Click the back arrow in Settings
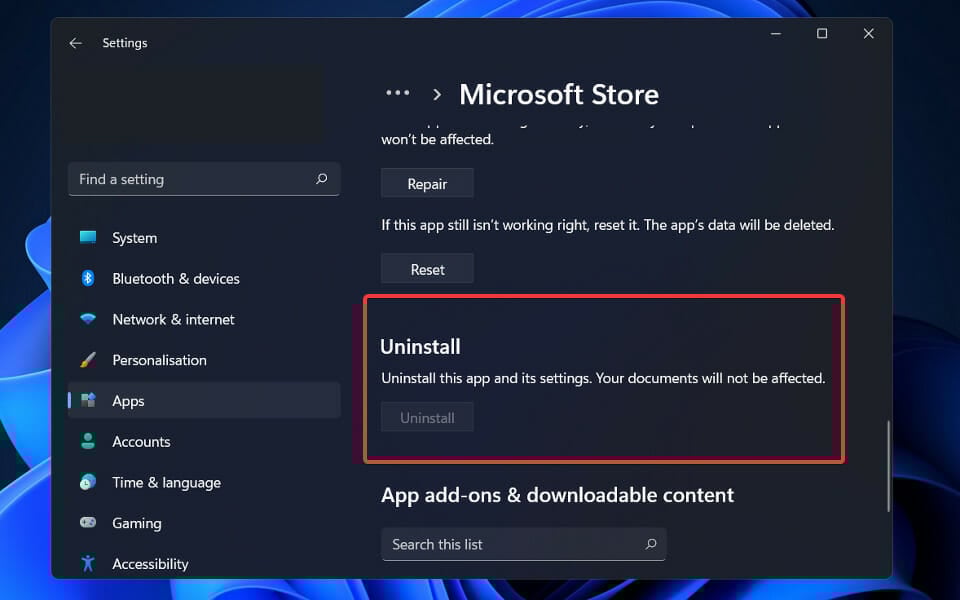 [75, 43]
